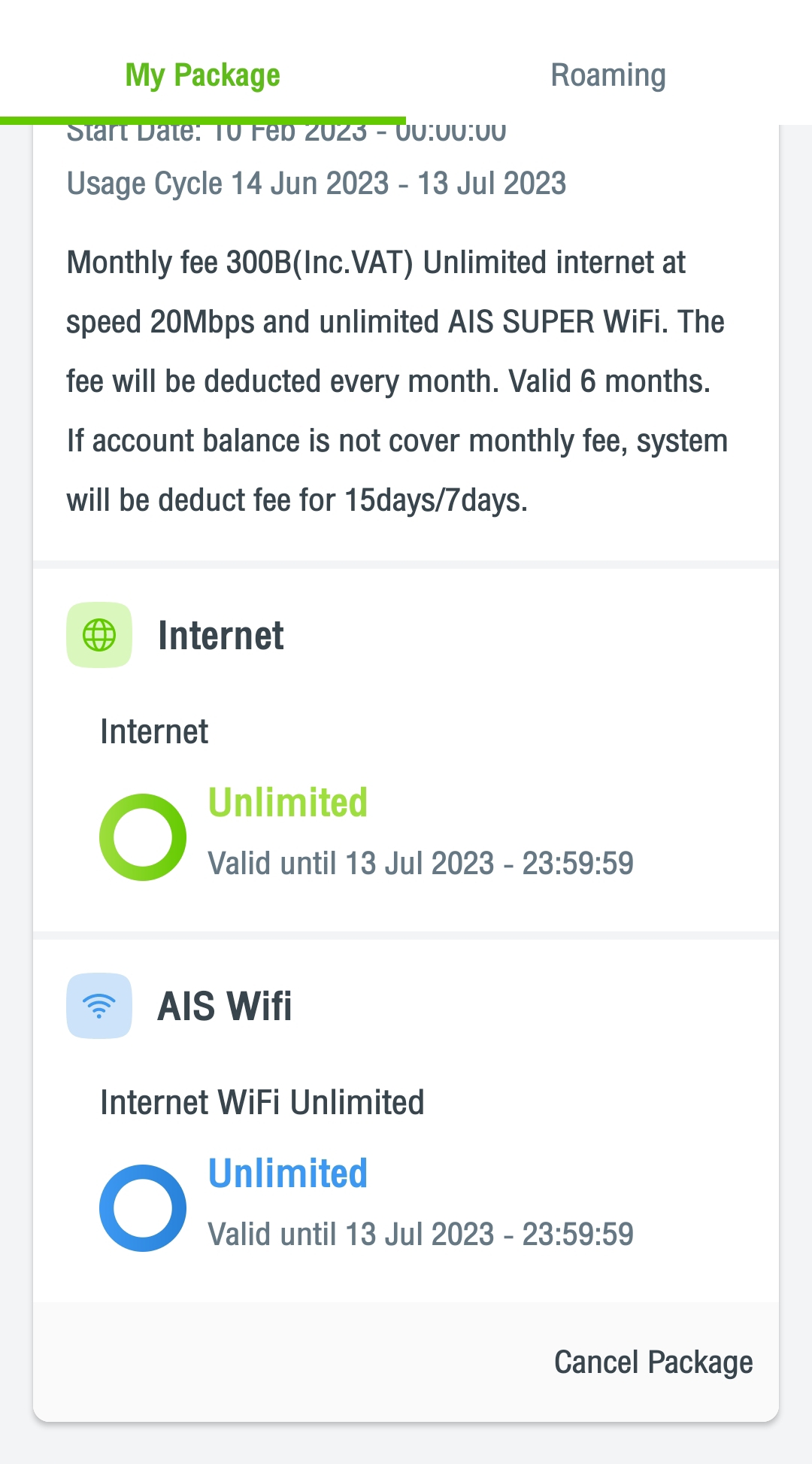Switch to the My Package tab
This screenshot has width=812, height=1464.
point(203,75)
